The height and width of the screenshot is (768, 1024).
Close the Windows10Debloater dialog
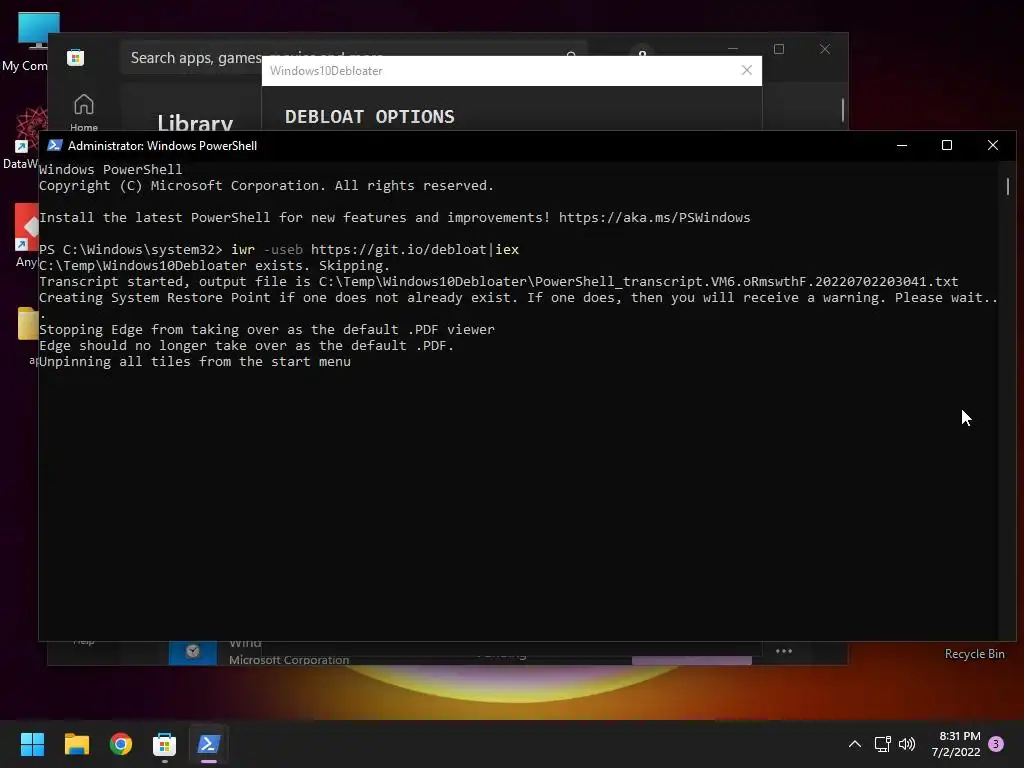(746, 71)
